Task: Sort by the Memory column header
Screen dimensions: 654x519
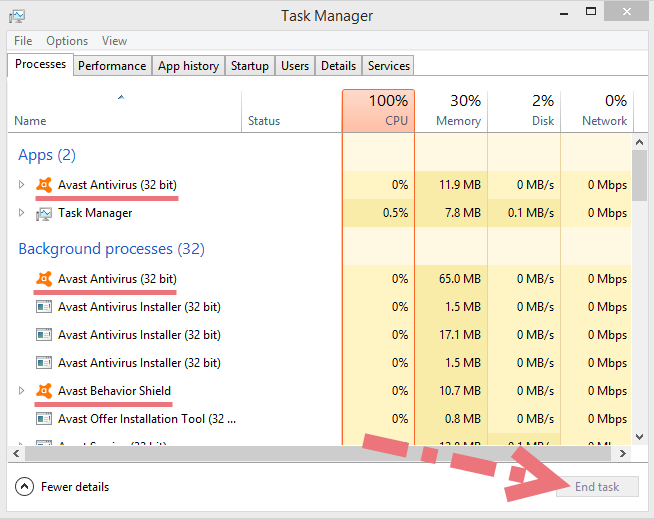Action: 451,112
